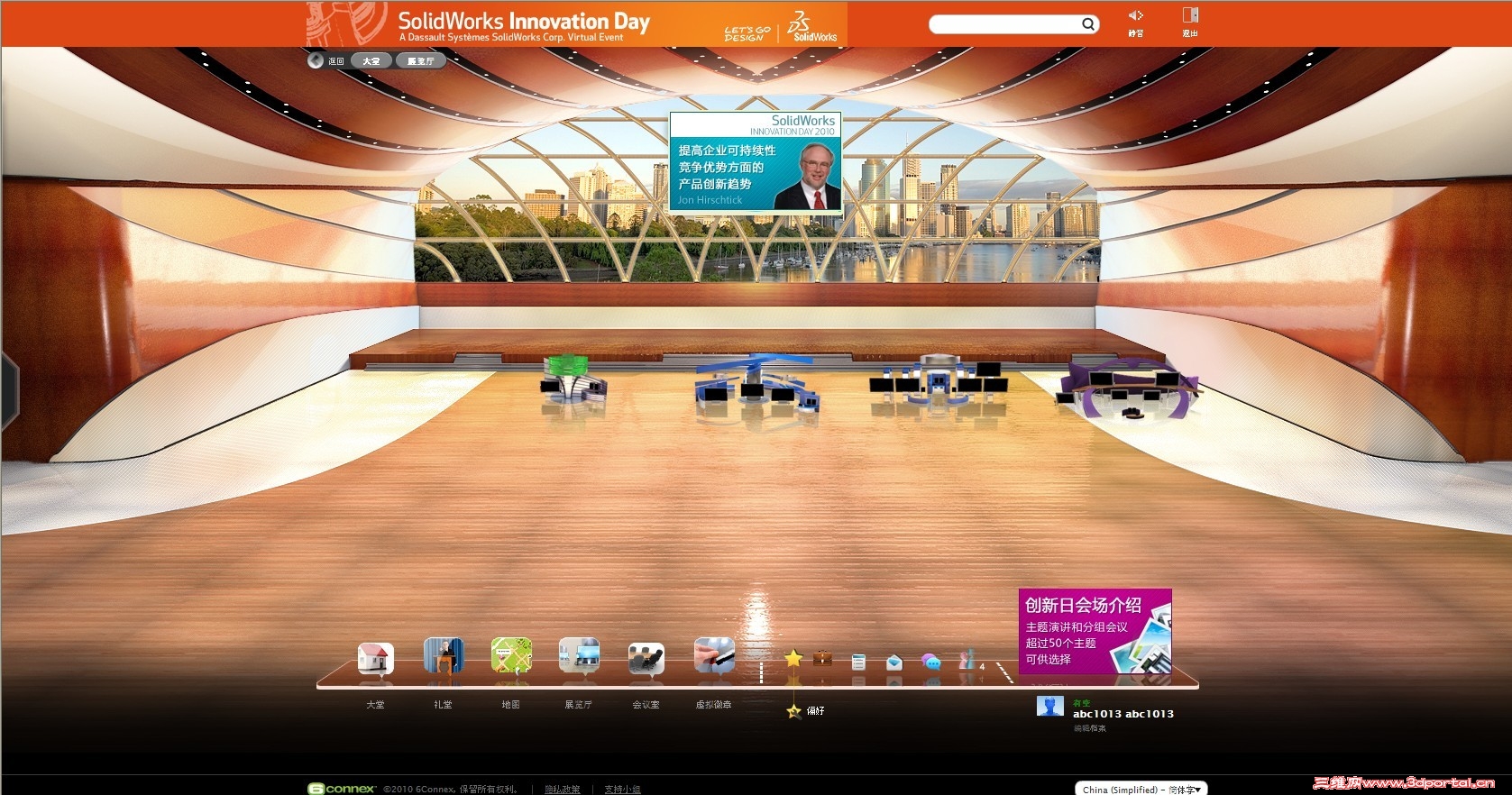Enter the 会议室 meeting room icon
The width and height of the screenshot is (1512, 795).
pyautogui.click(x=646, y=659)
